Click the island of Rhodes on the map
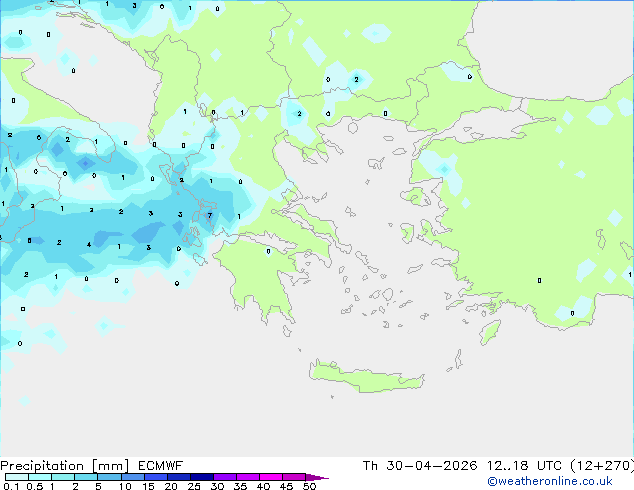The height and width of the screenshot is (490, 634). 490,332
